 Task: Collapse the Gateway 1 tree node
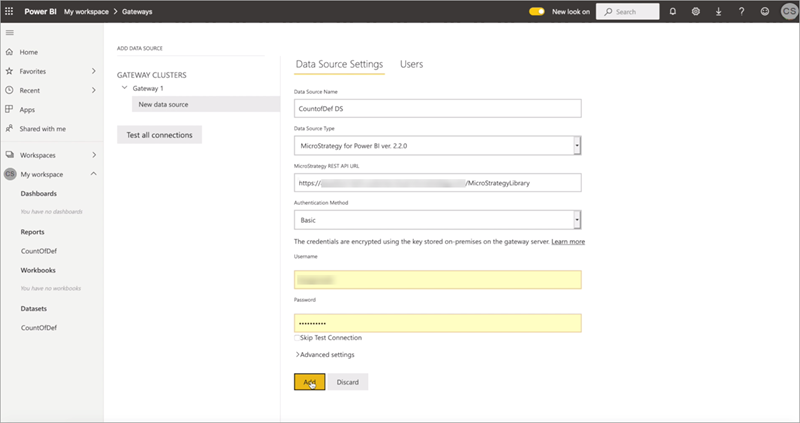[125, 88]
